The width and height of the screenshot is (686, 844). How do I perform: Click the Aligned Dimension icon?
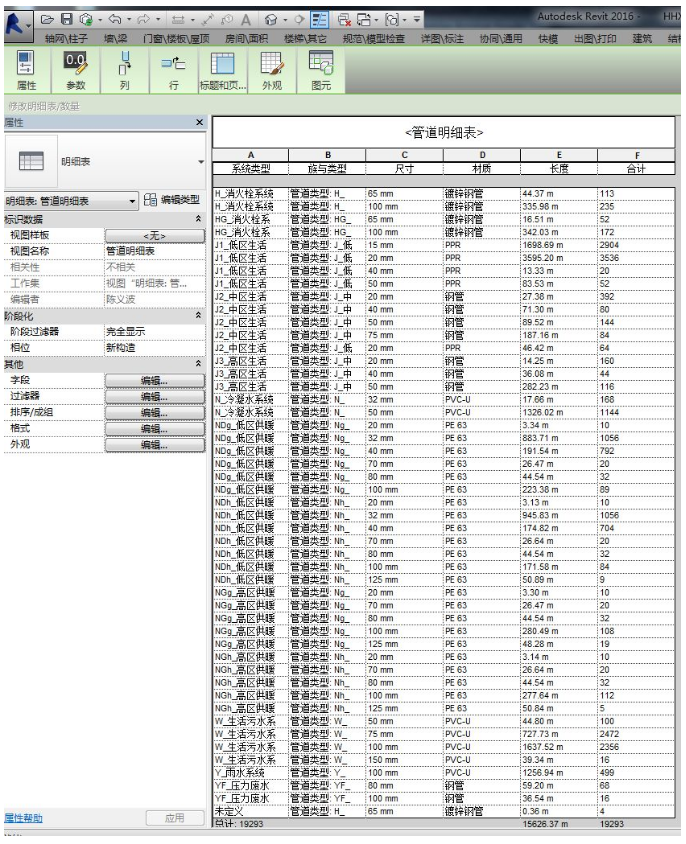tap(208, 20)
